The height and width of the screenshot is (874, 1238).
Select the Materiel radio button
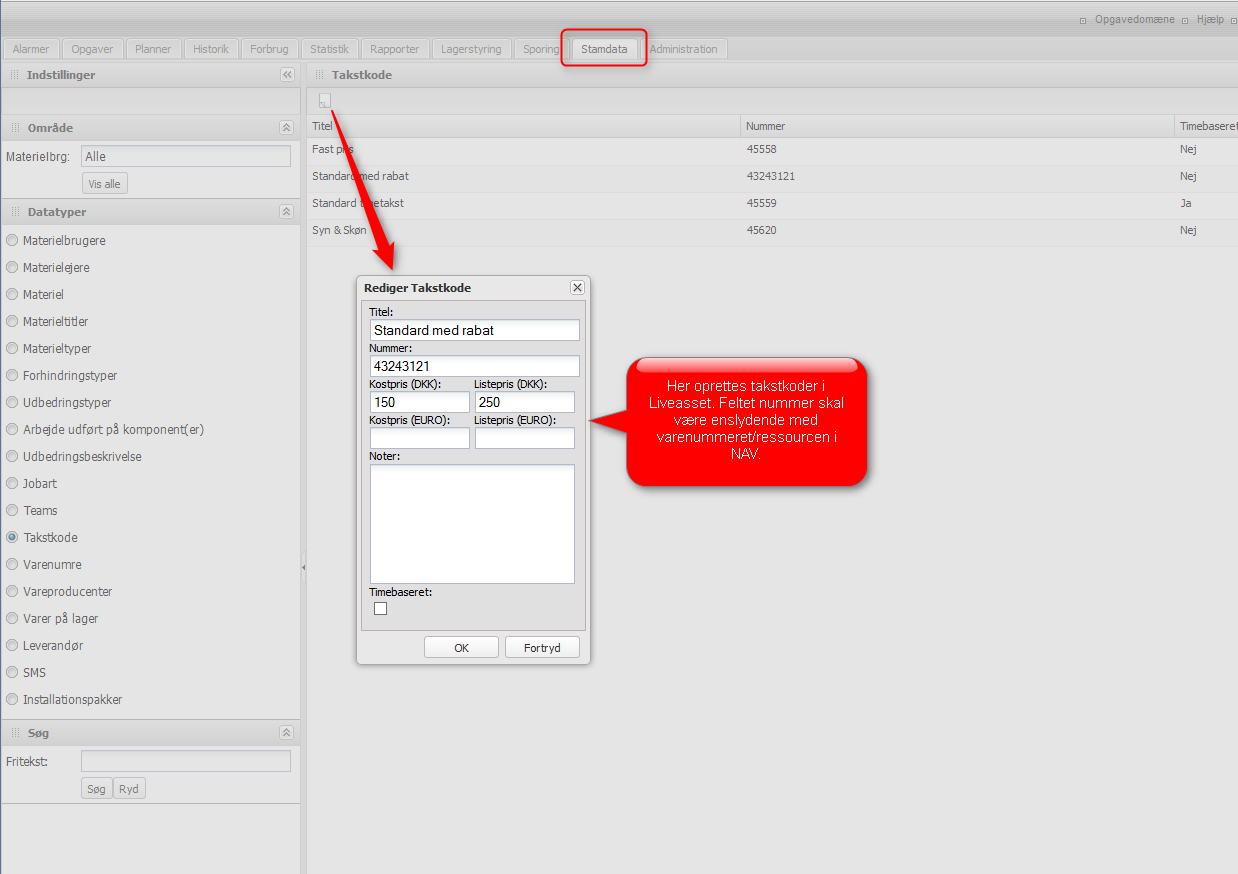[13, 294]
